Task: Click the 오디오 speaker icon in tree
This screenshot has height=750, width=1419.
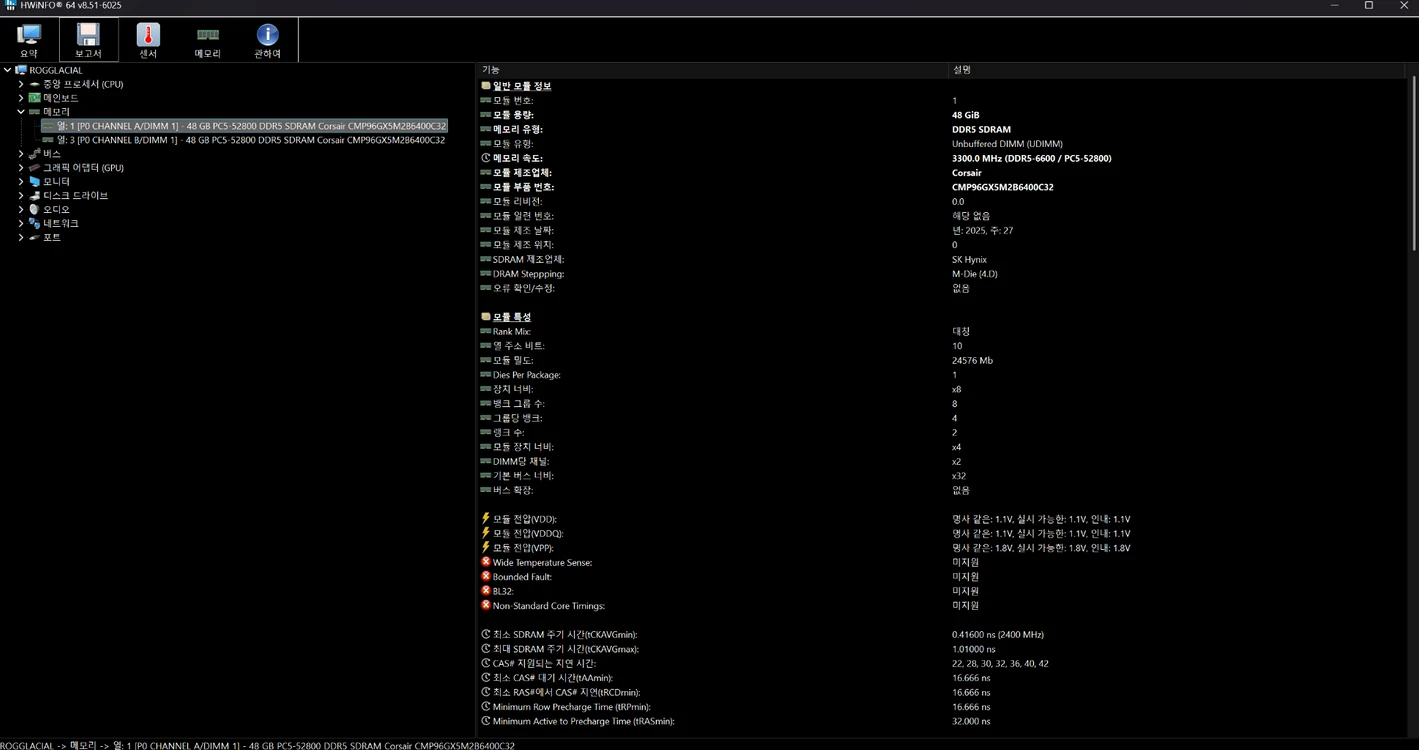Action: (x=35, y=210)
